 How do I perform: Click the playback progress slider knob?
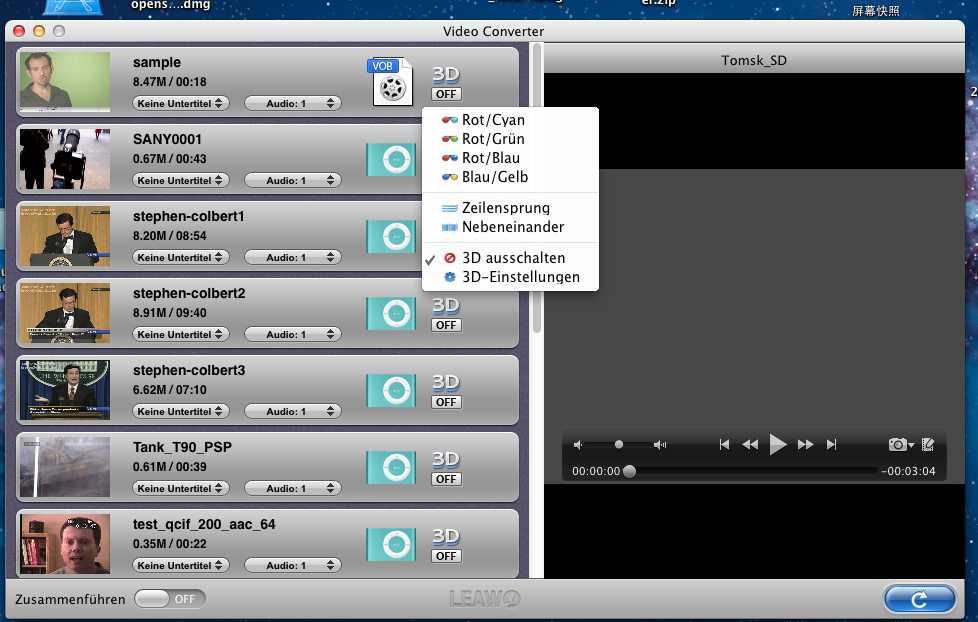point(629,471)
